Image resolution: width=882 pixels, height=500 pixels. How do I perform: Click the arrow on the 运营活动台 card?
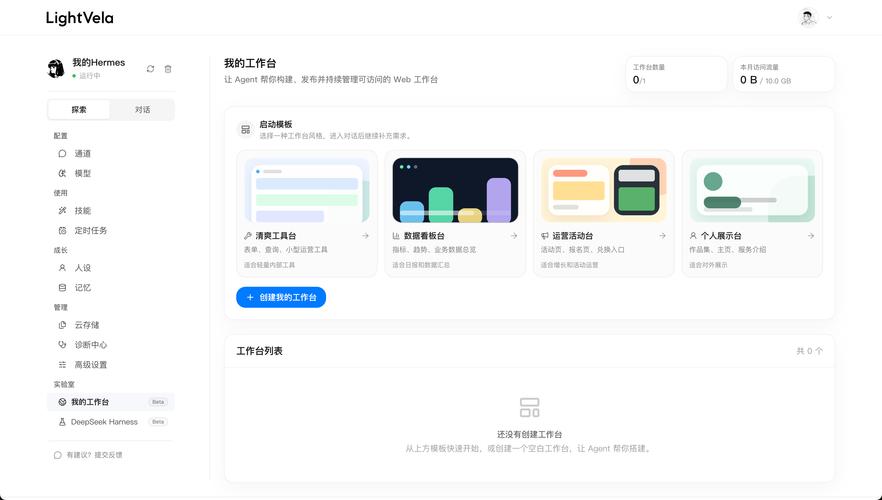click(662, 236)
